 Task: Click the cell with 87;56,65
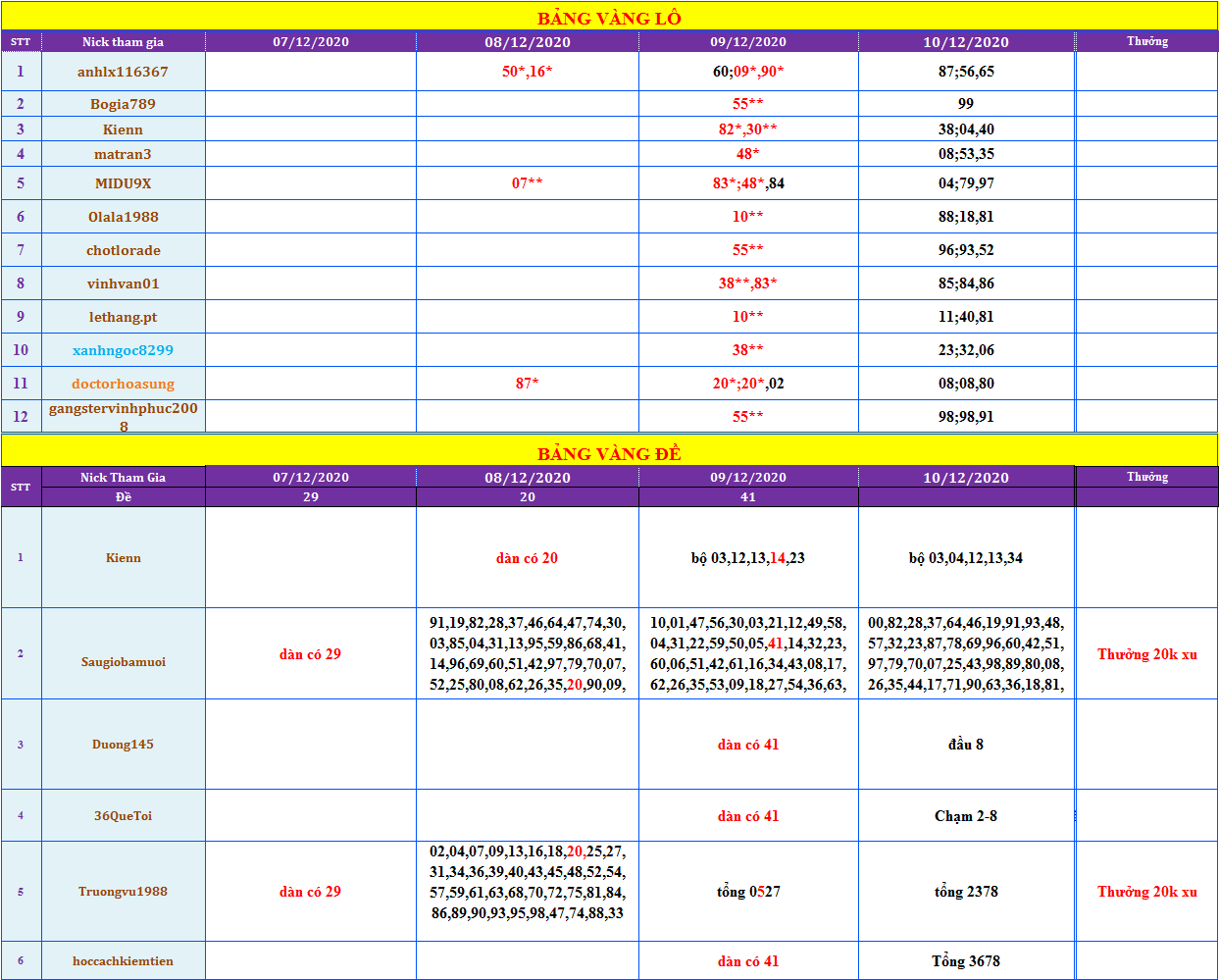tap(966, 71)
